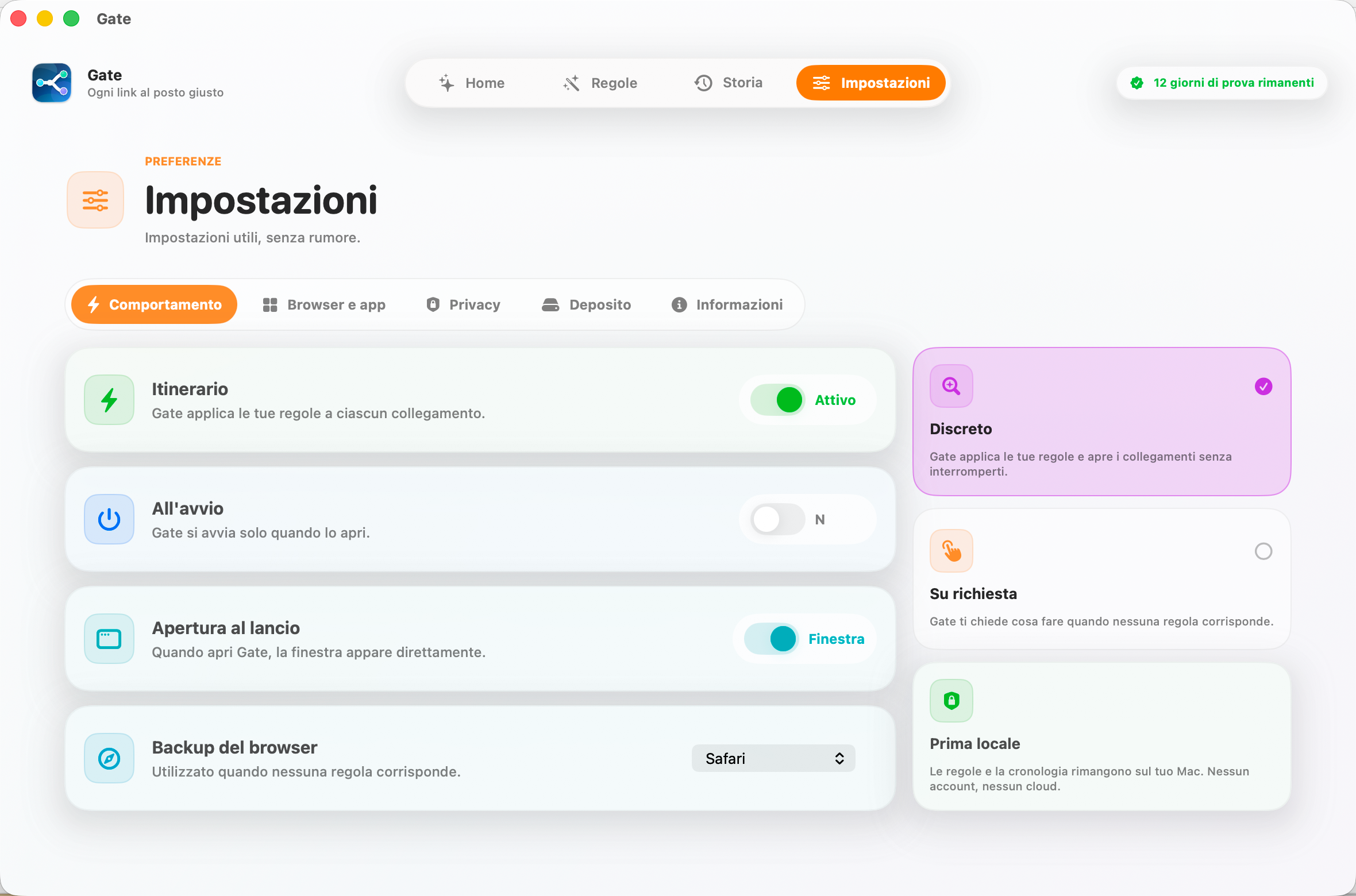Click the Prima locale card title
The image size is (1356, 896).
pos(975,744)
